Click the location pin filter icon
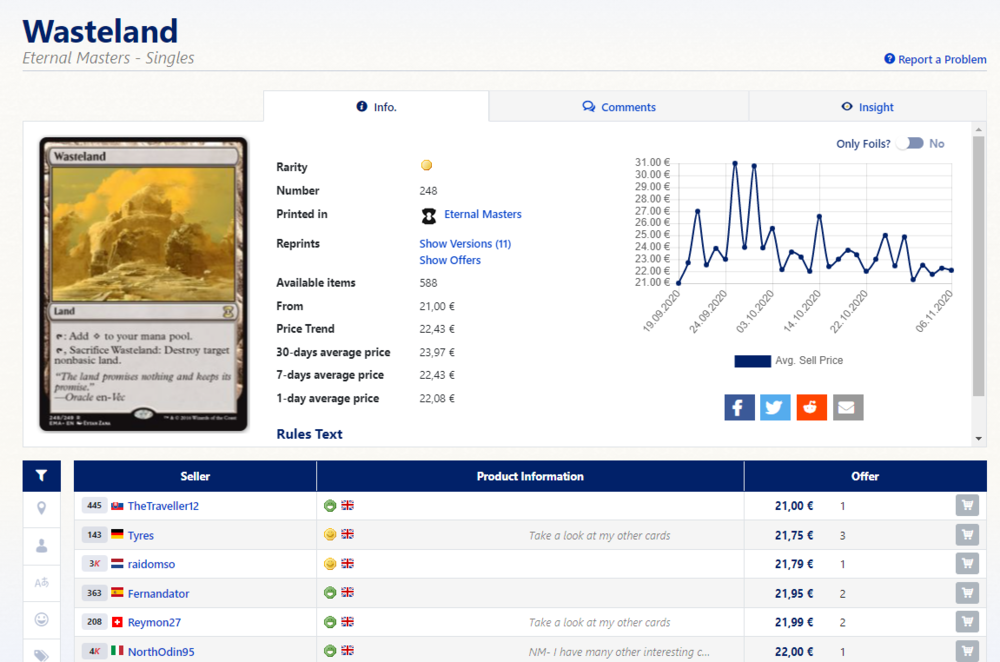Viewport: 1000px width, 662px height. [41, 509]
